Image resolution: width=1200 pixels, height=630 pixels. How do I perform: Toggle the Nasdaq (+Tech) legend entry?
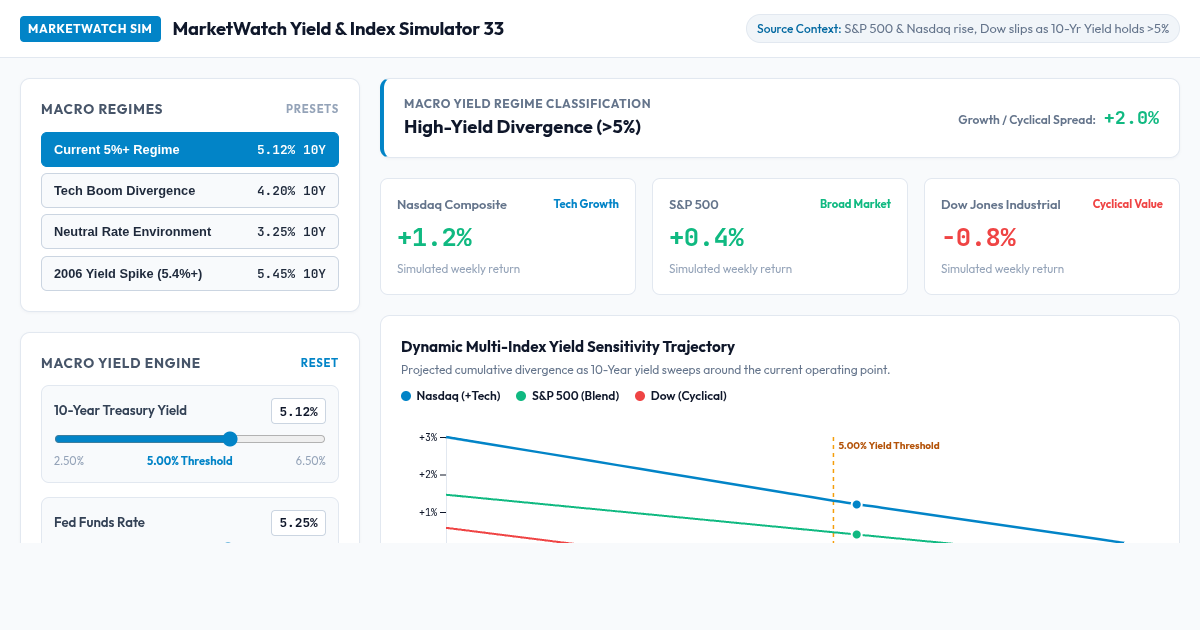[451, 396]
